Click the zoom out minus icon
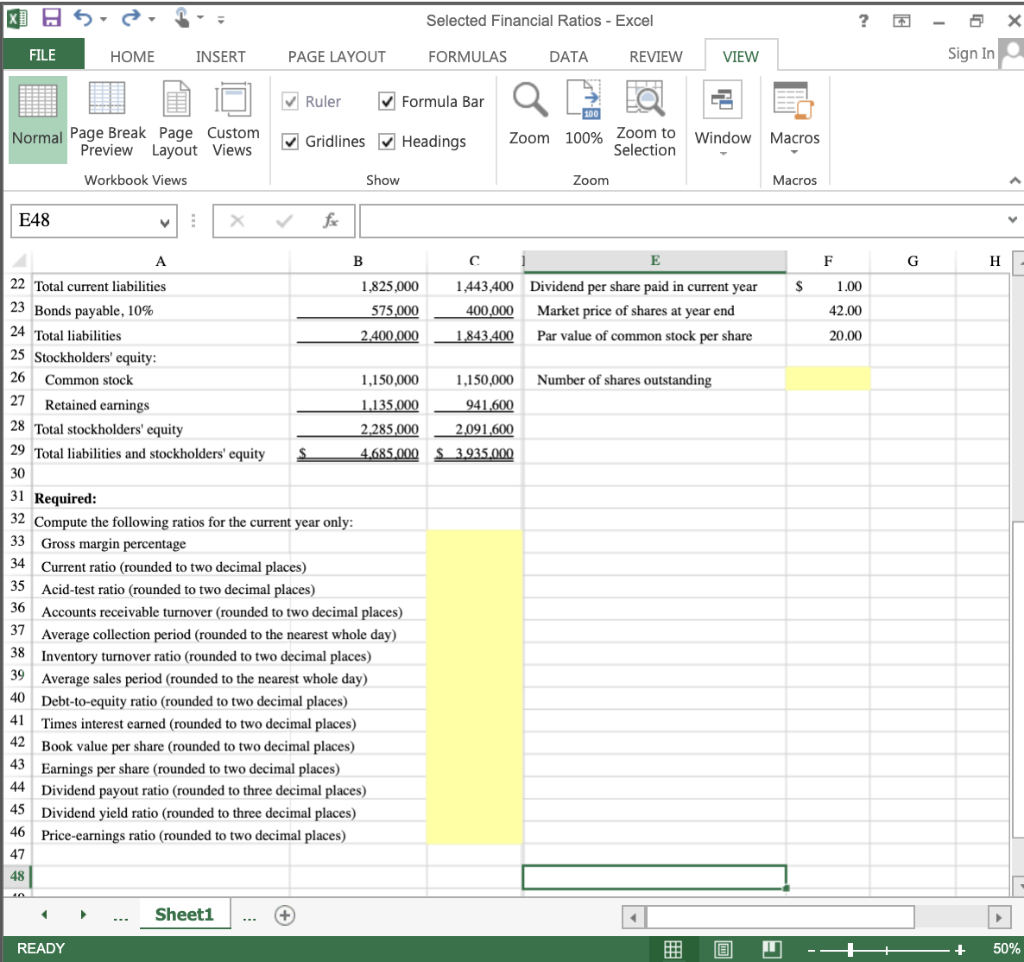1024x962 pixels. [811, 950]
